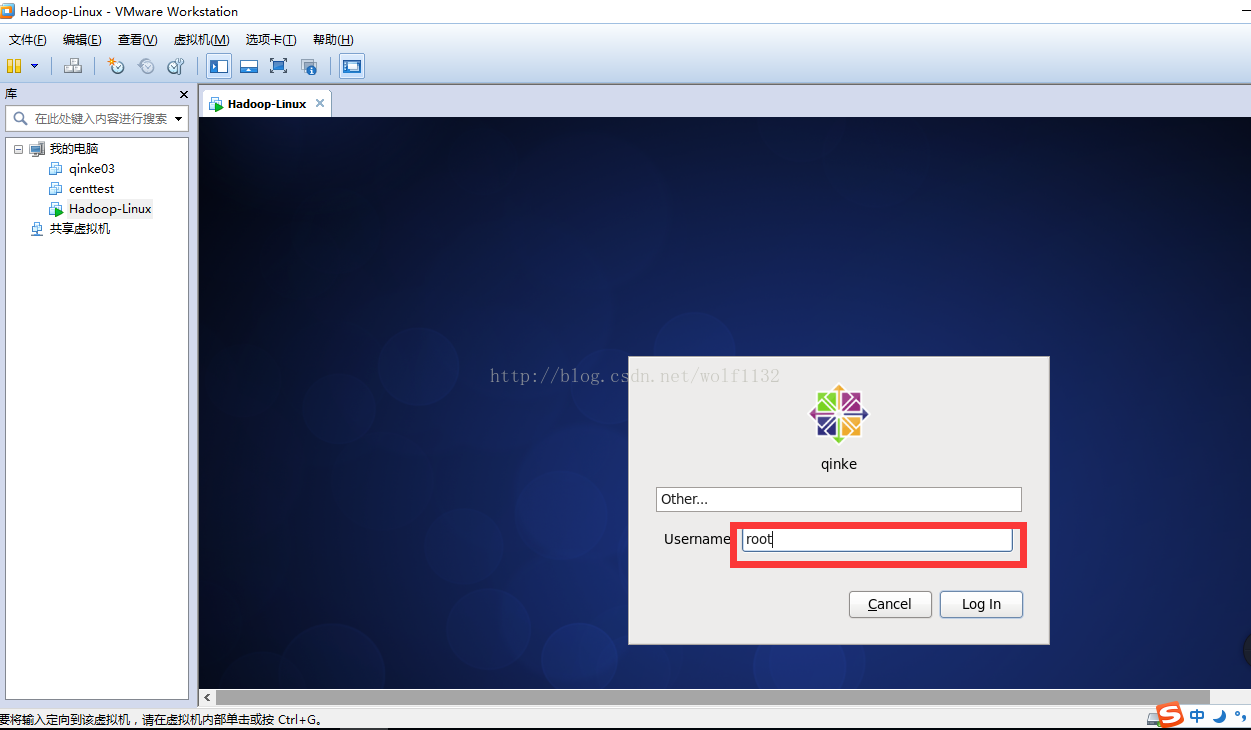Screen dimensions: 1251x730
Task: Click the moon half-width toggle icon
Action: [1220, 716]
